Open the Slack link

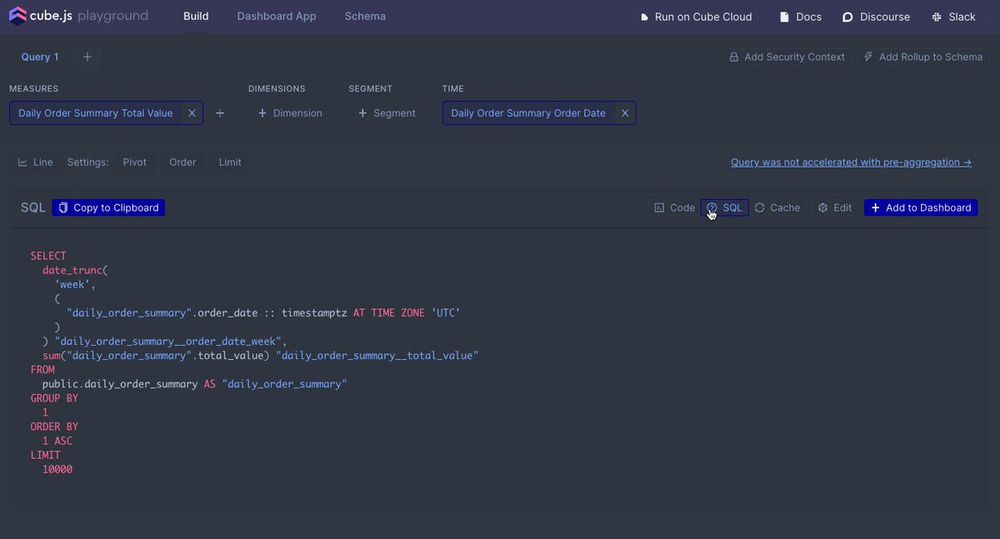[x=953, y=17]
